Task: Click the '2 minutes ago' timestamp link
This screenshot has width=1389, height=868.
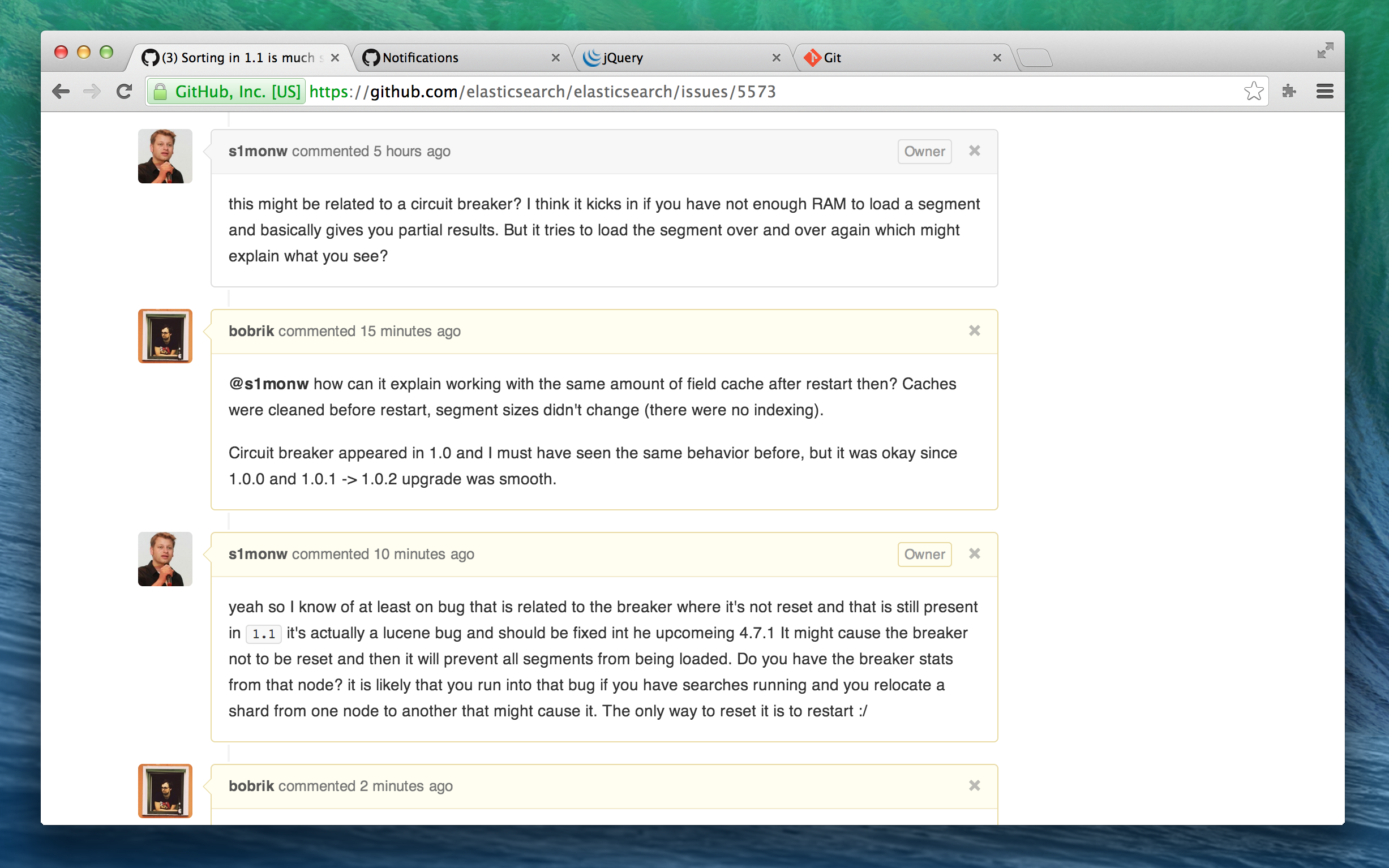Action: 406,786
